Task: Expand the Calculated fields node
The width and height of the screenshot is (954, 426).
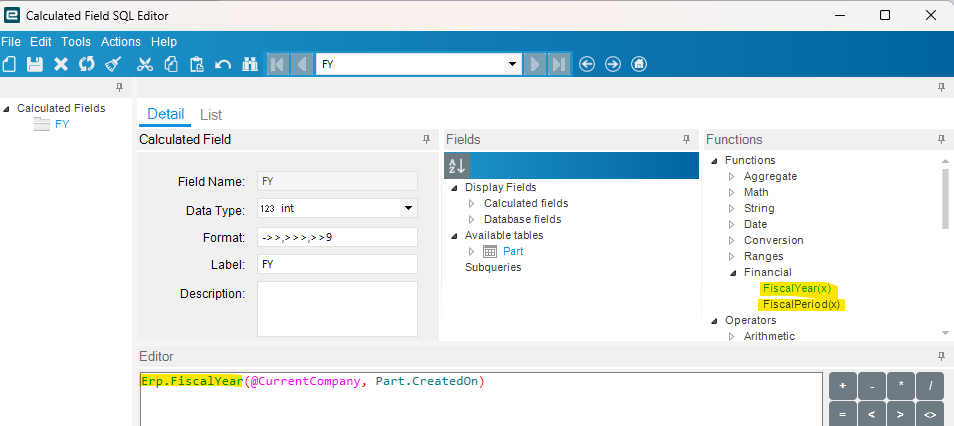Action: click(x=471, y=203)
